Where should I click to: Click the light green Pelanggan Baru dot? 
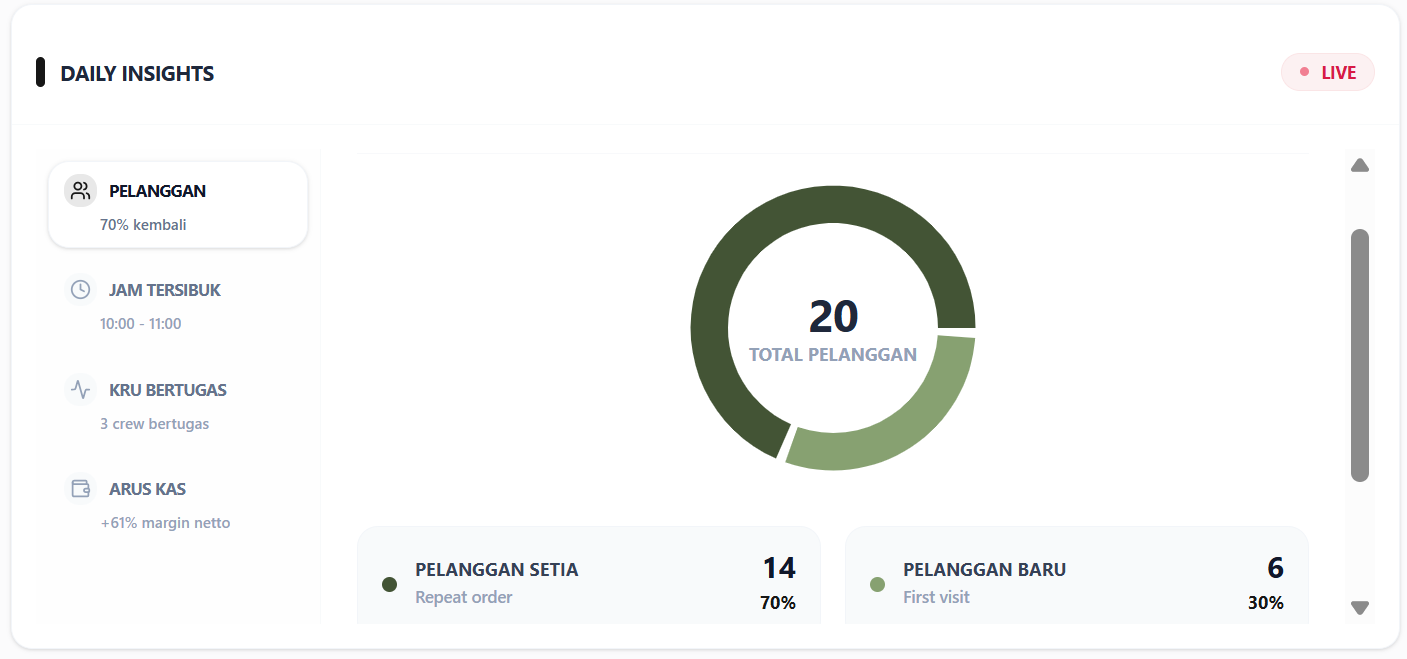pyautogui.click(x=878, y=584)
